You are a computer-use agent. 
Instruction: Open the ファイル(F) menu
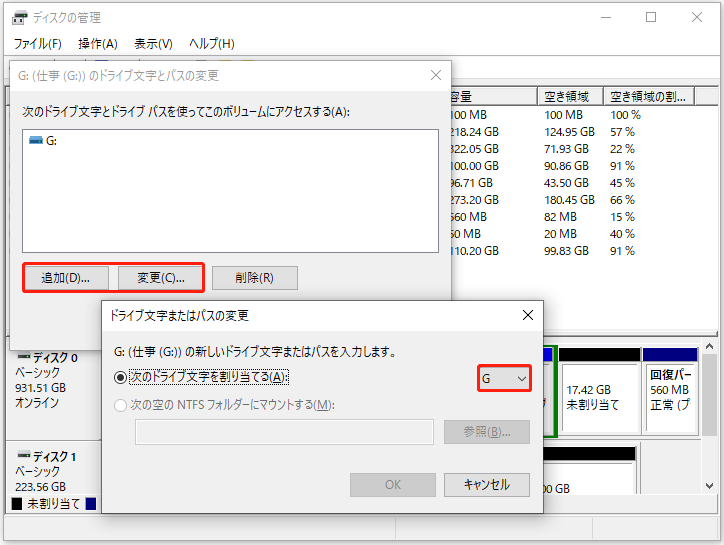tap(37, 44)
